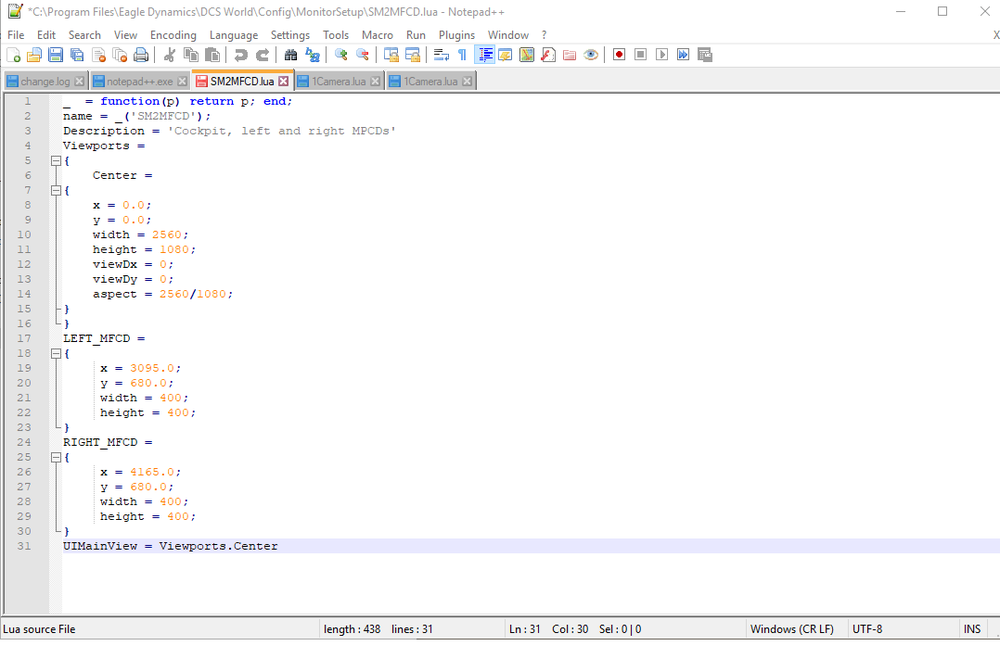Start macro recording with red dot icon
Viewport: 1000px width, 646px height.
pos(619,55)
